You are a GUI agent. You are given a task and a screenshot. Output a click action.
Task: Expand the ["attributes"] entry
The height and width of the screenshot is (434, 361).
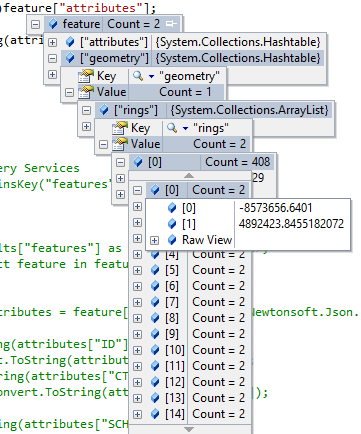pyautogui.click(x=52, y=42)
